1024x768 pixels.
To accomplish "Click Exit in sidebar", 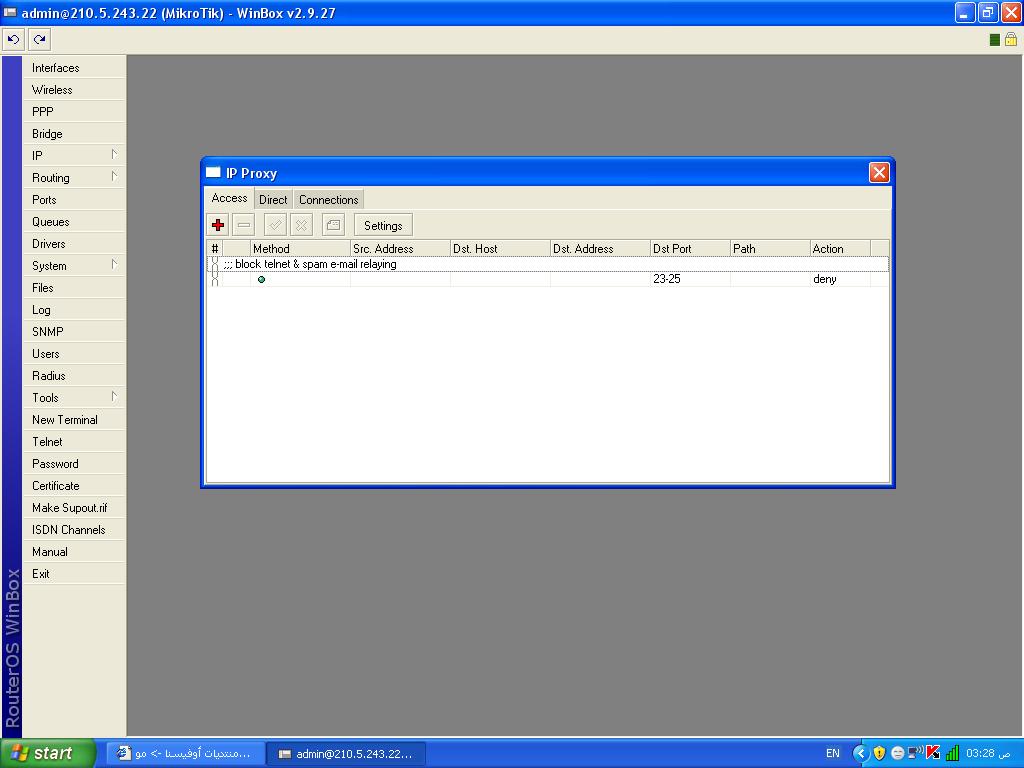I will [74, 574].
